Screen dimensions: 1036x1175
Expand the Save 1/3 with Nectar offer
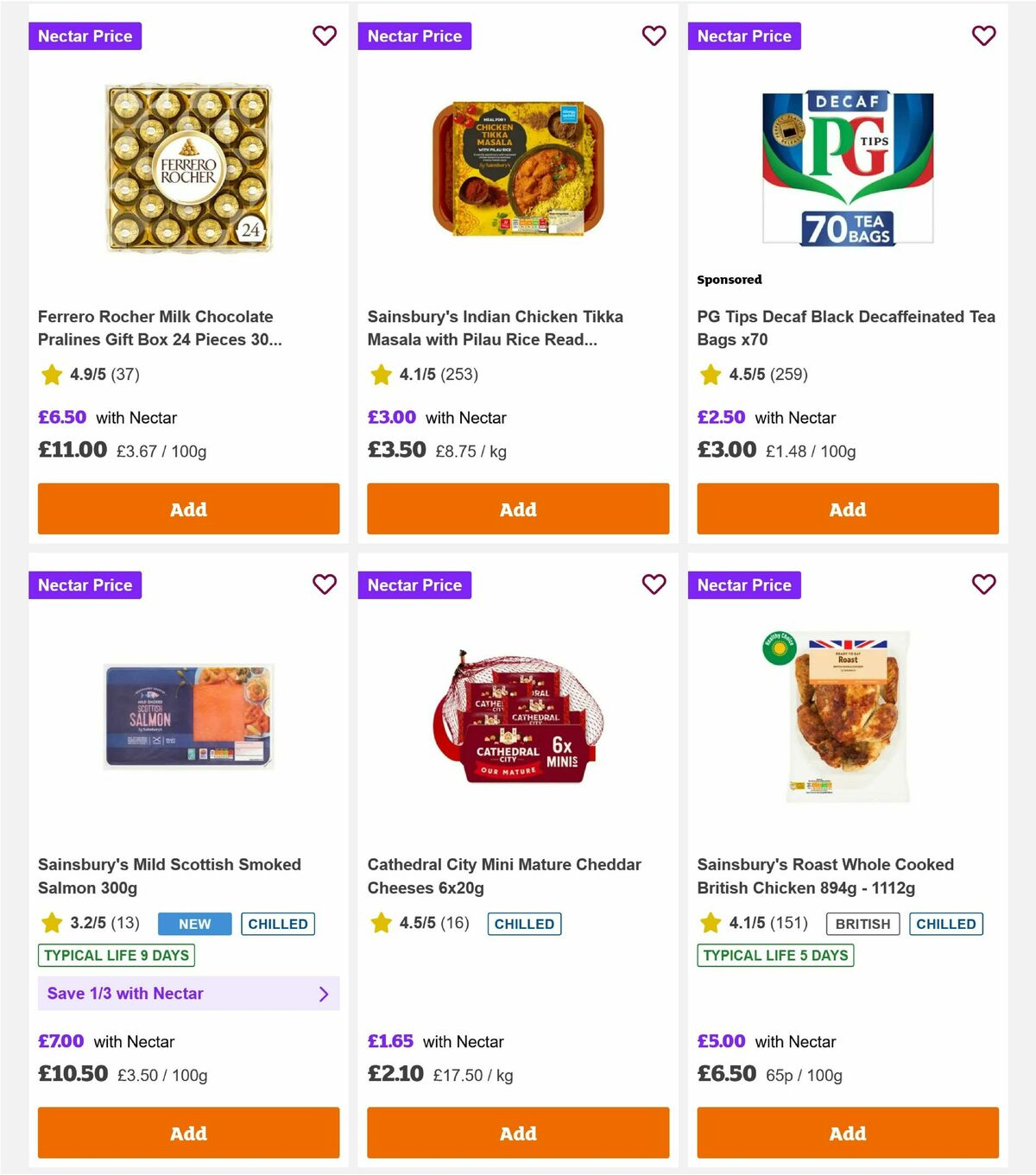pos(188,994)
